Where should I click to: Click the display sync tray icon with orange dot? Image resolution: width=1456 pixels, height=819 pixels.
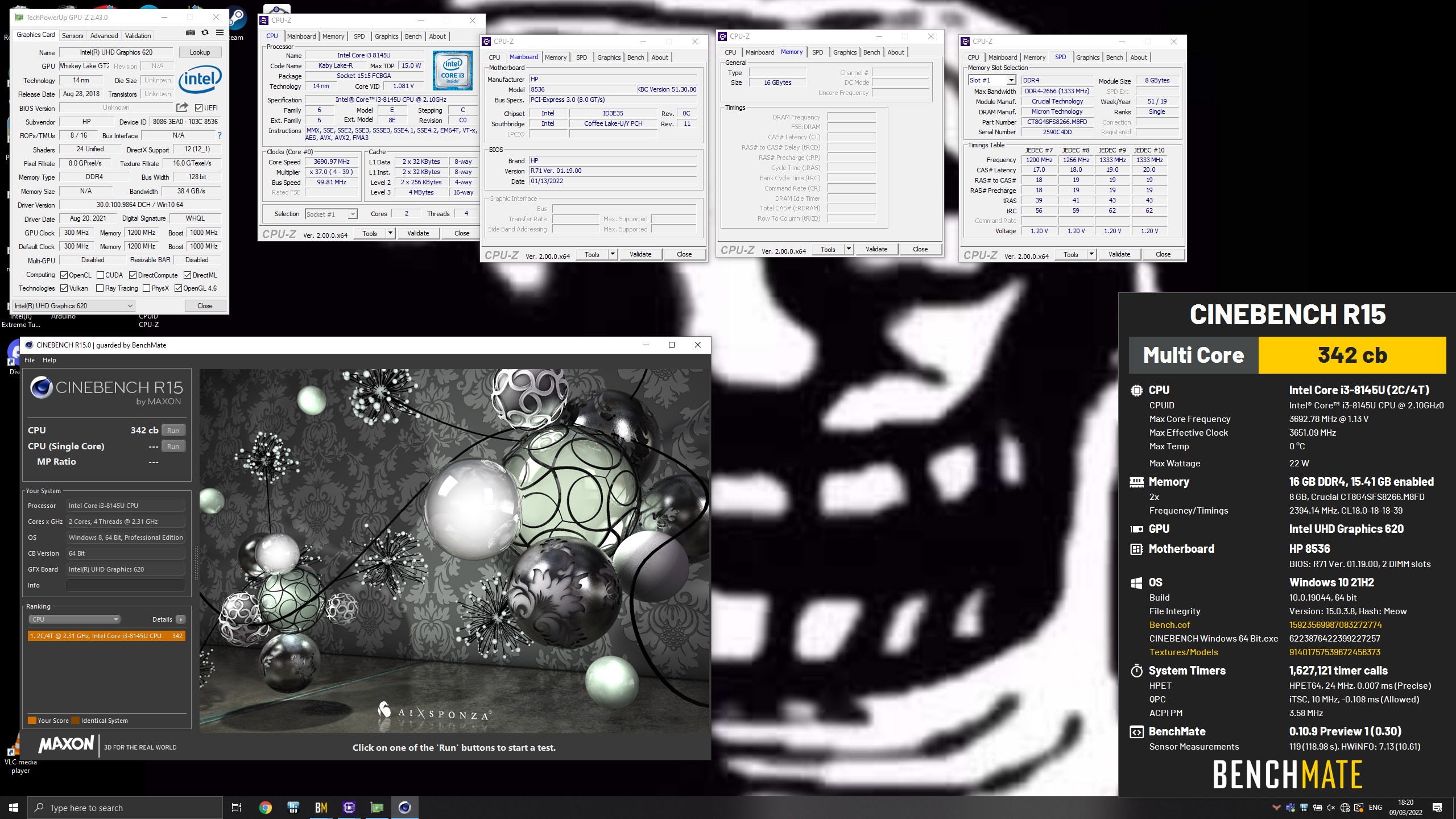coord(1359,808)
